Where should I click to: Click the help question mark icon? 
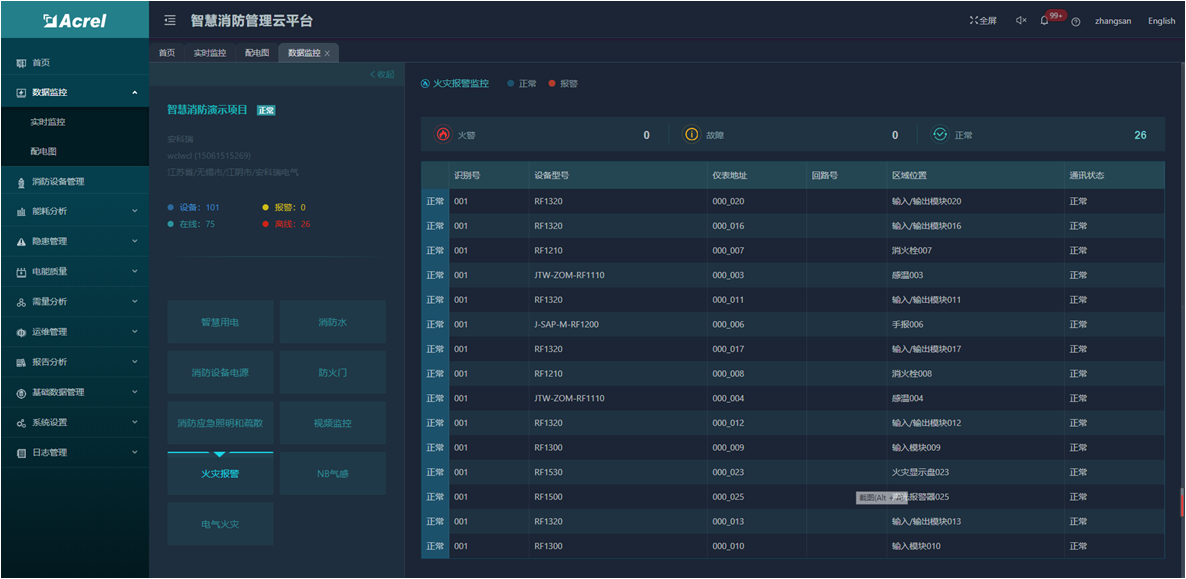pyautogui.click(x=1075, y=21)
